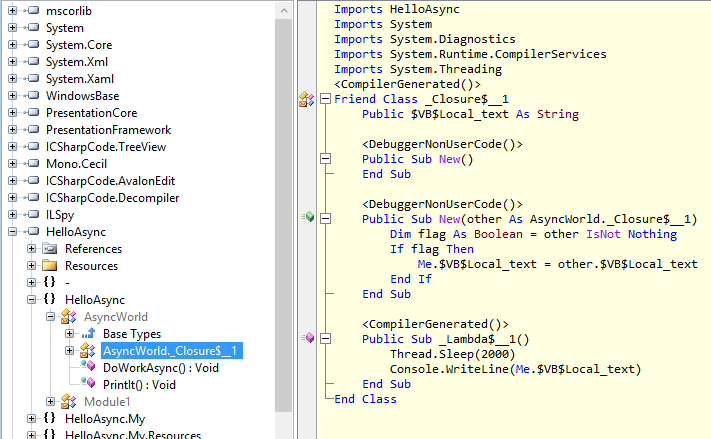Expand the HelloAsync.My namespace node

coord(31,418)
